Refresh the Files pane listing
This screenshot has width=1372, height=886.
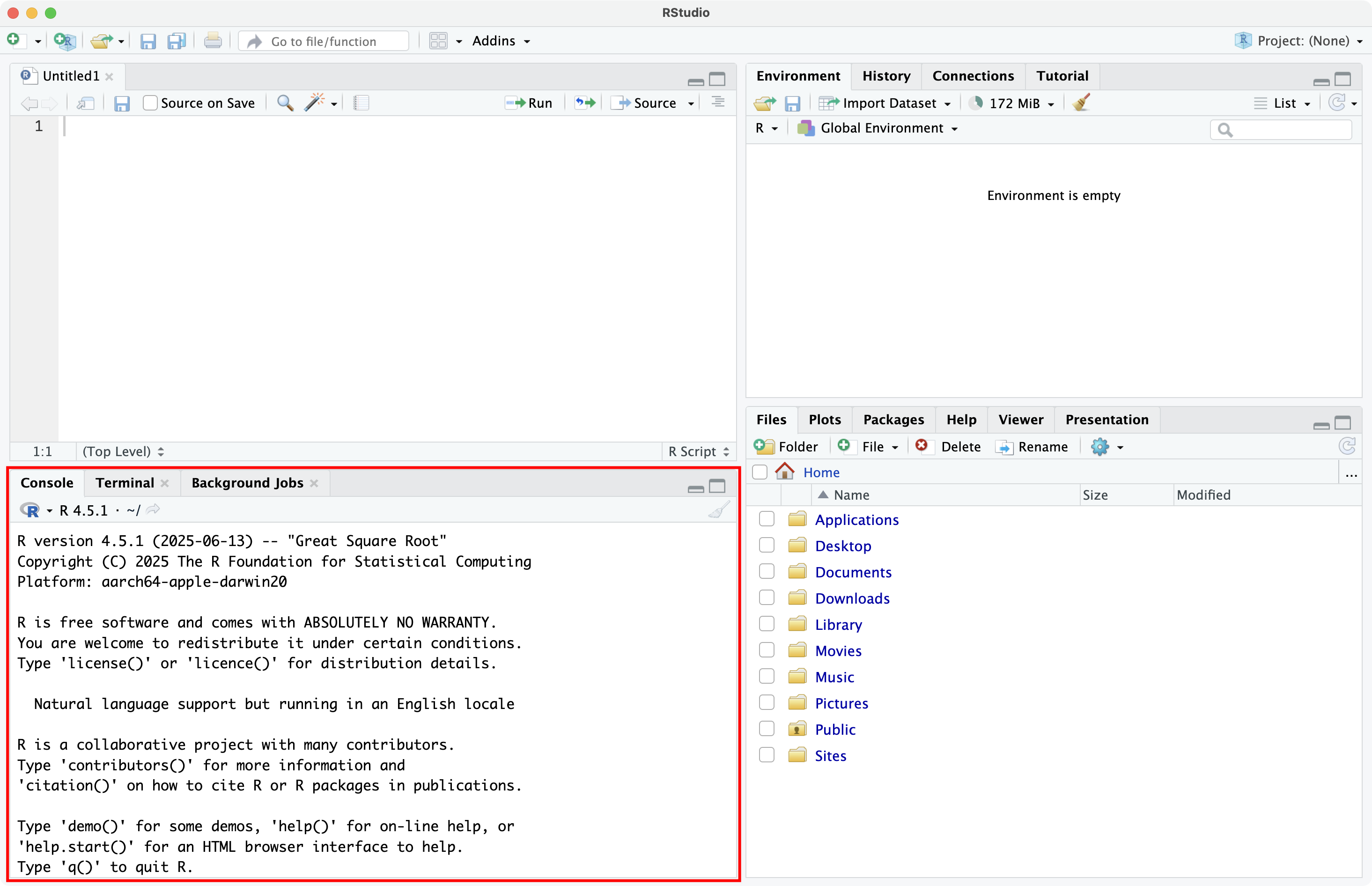pos(1347,446)
